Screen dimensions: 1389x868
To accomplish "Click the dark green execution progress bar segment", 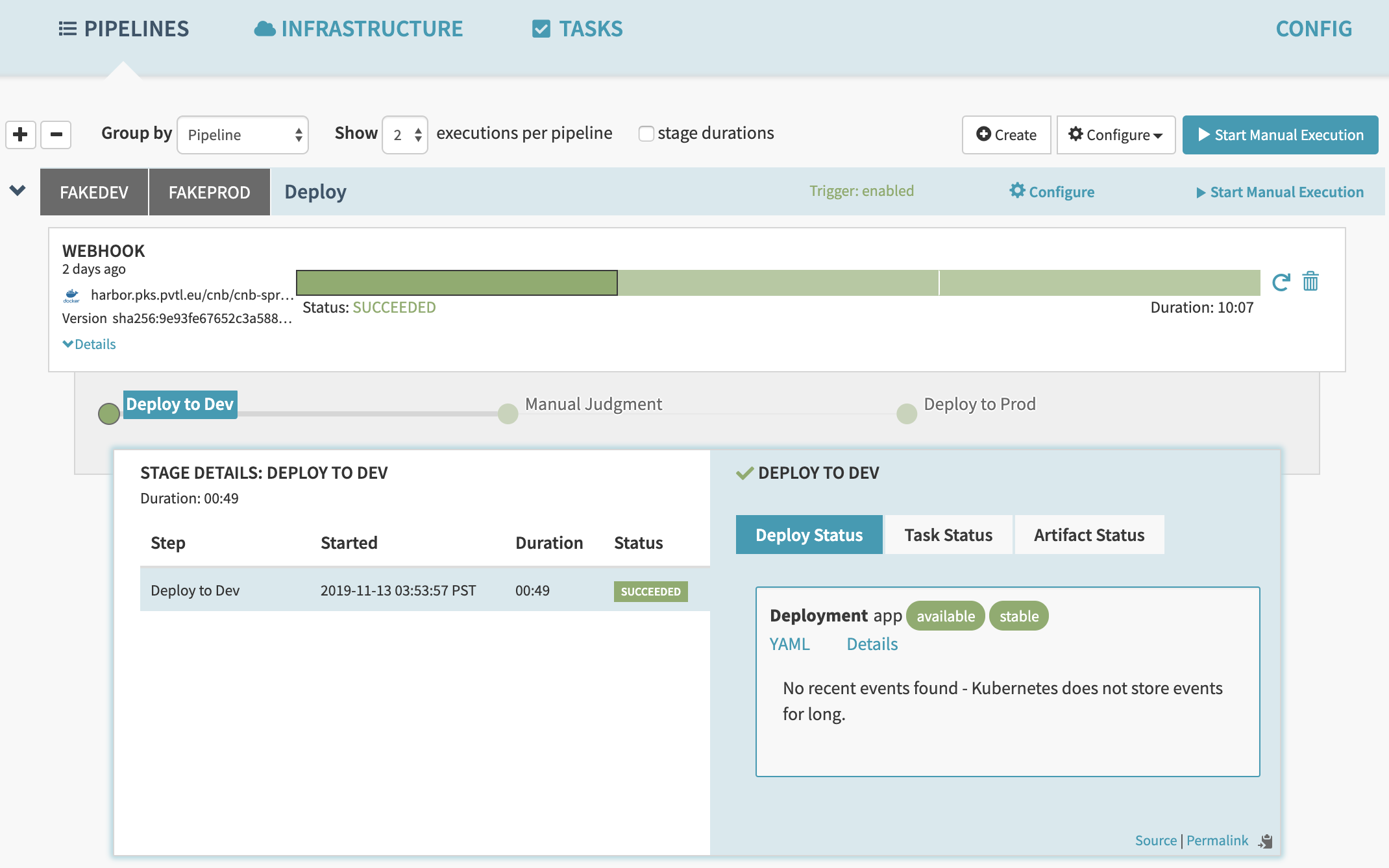I will click(456, 283).
